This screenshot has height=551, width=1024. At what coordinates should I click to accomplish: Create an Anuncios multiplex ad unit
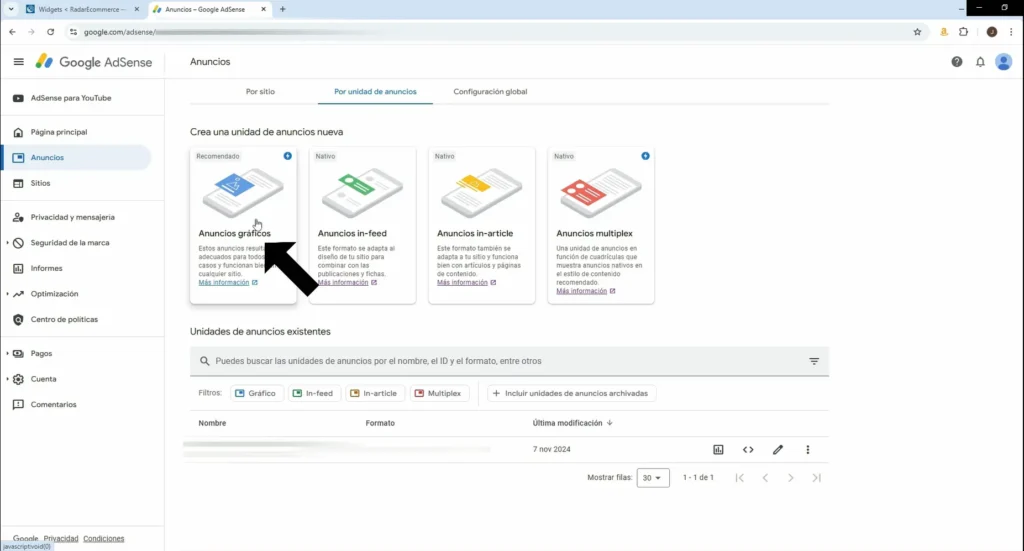pos(601,225)
